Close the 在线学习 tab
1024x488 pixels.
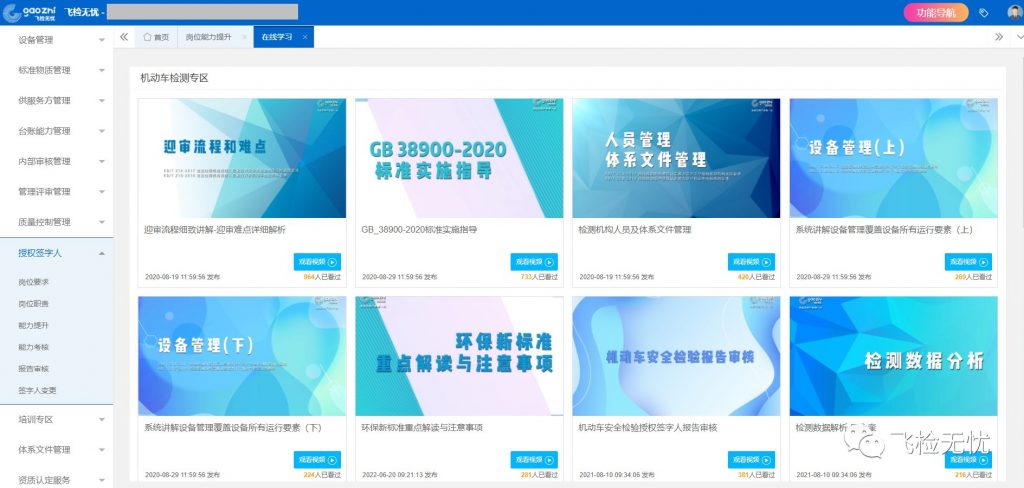coord(306,37)
